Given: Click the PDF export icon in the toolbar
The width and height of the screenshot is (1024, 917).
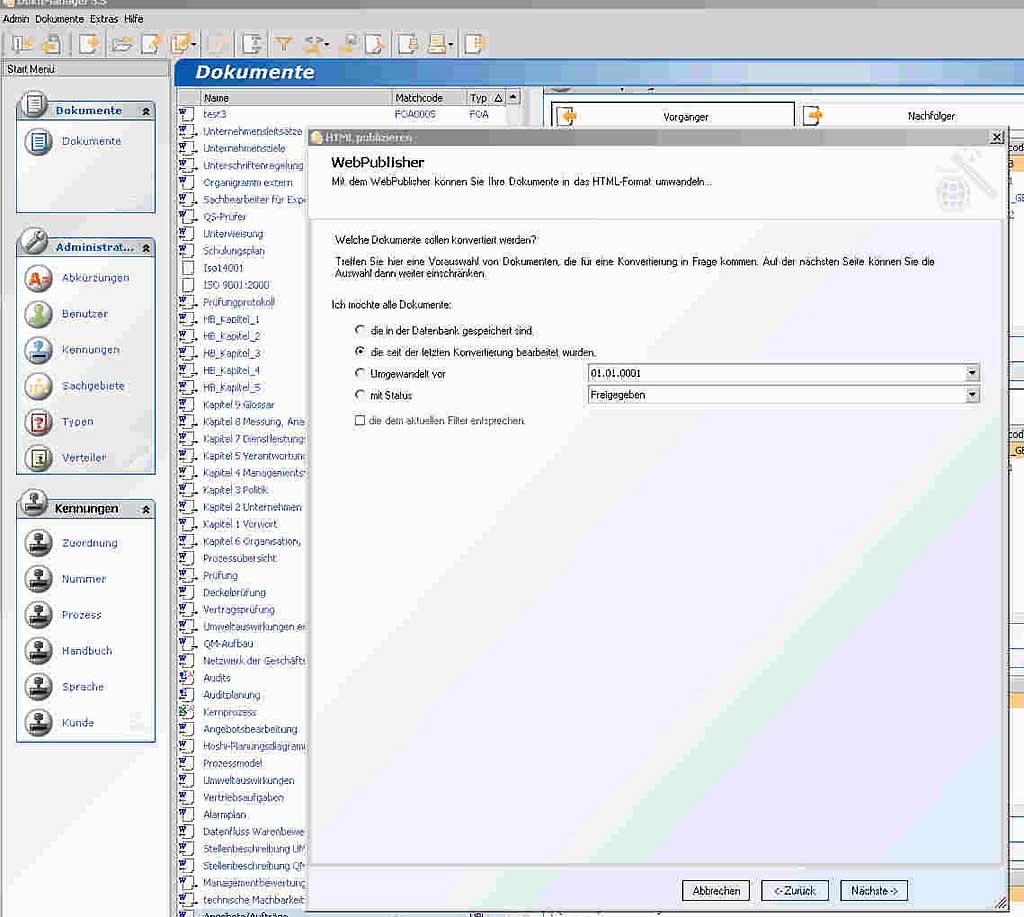Looking at the screenshot, I should [375, 44].
